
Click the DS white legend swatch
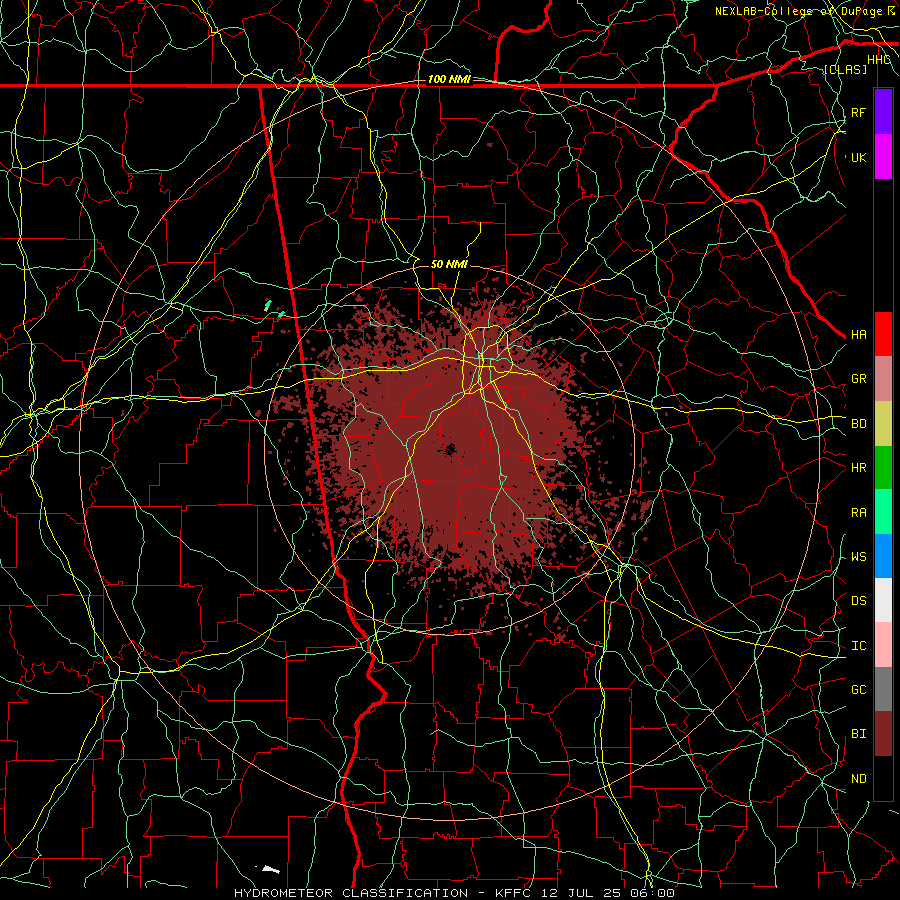point(883,600)
